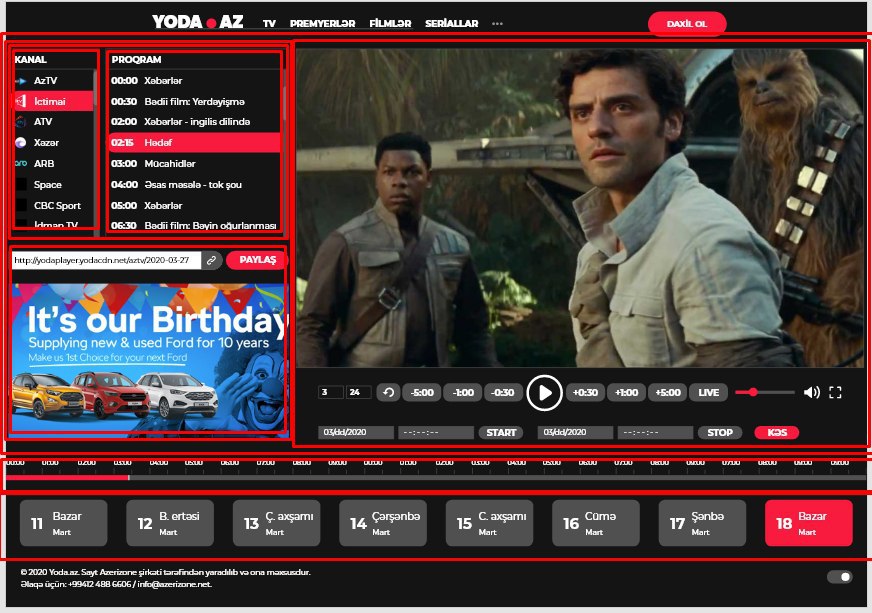Rewind by -1:00 button

(x=463, y=393)
